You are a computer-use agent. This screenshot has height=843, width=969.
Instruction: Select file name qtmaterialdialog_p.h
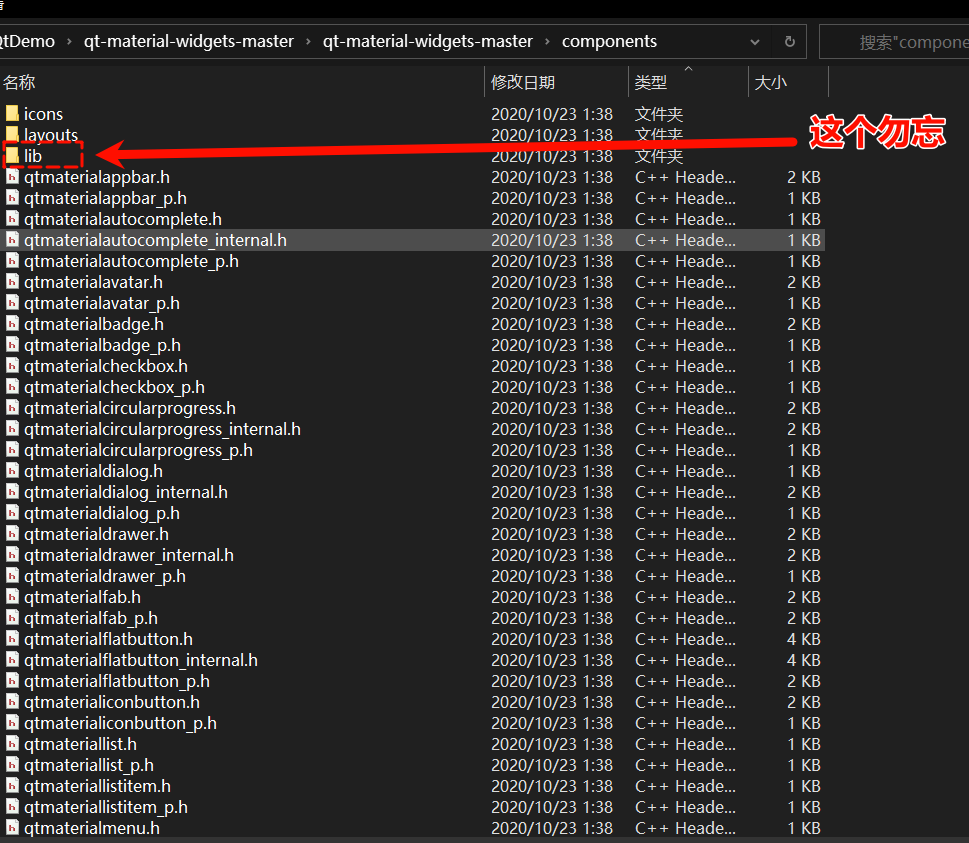tap(102, 514)
